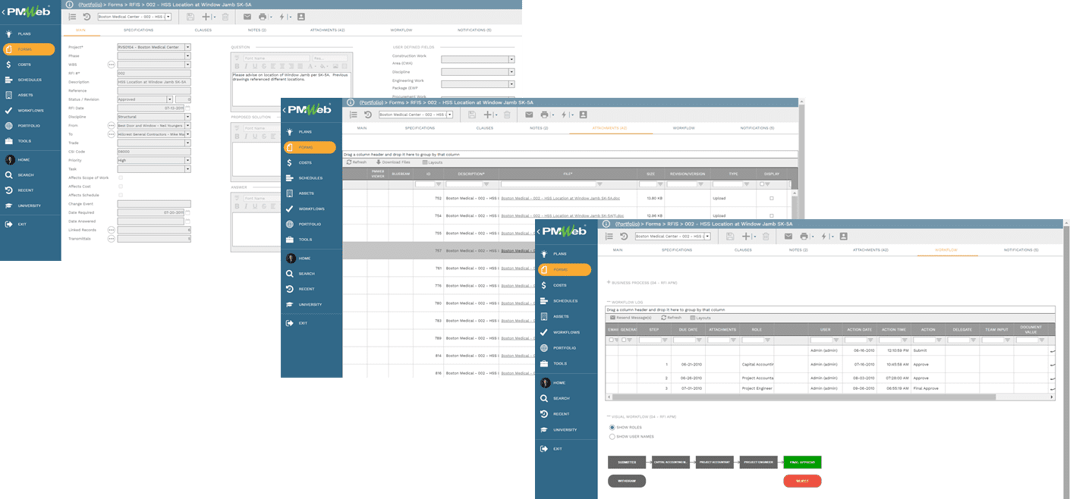1070x499 pixels.
Task: Expand the Project dropdown for Boston Medical Center
Action: (x=187, y=47)
